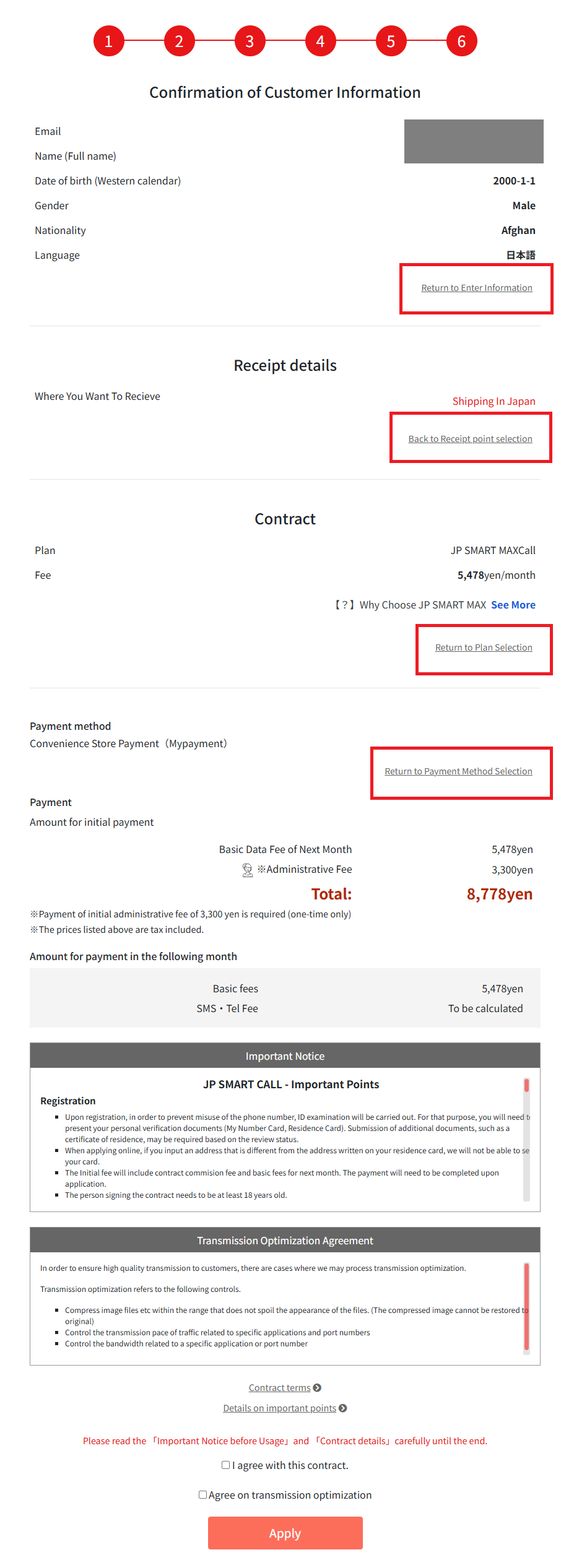The height and width of the screenshot is (1568, 574).
Task: Click arrow icon beside Details on important points
Action: pos(343,1408)
